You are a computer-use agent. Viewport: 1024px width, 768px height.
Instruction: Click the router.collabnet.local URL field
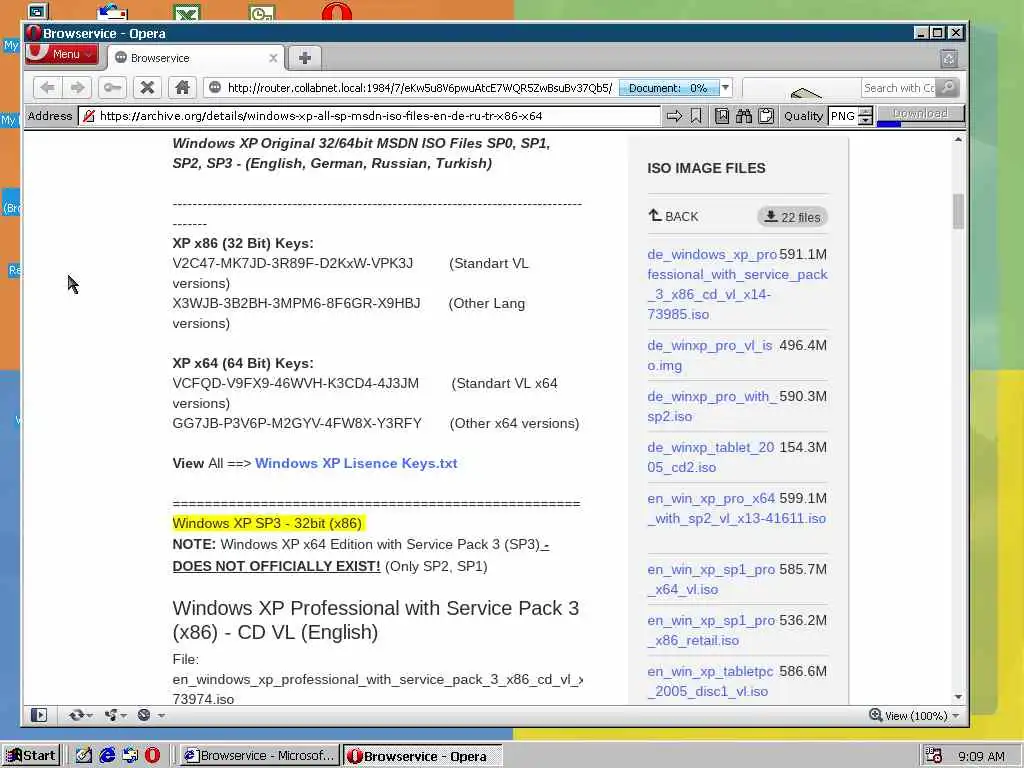(x=419, y=88)
